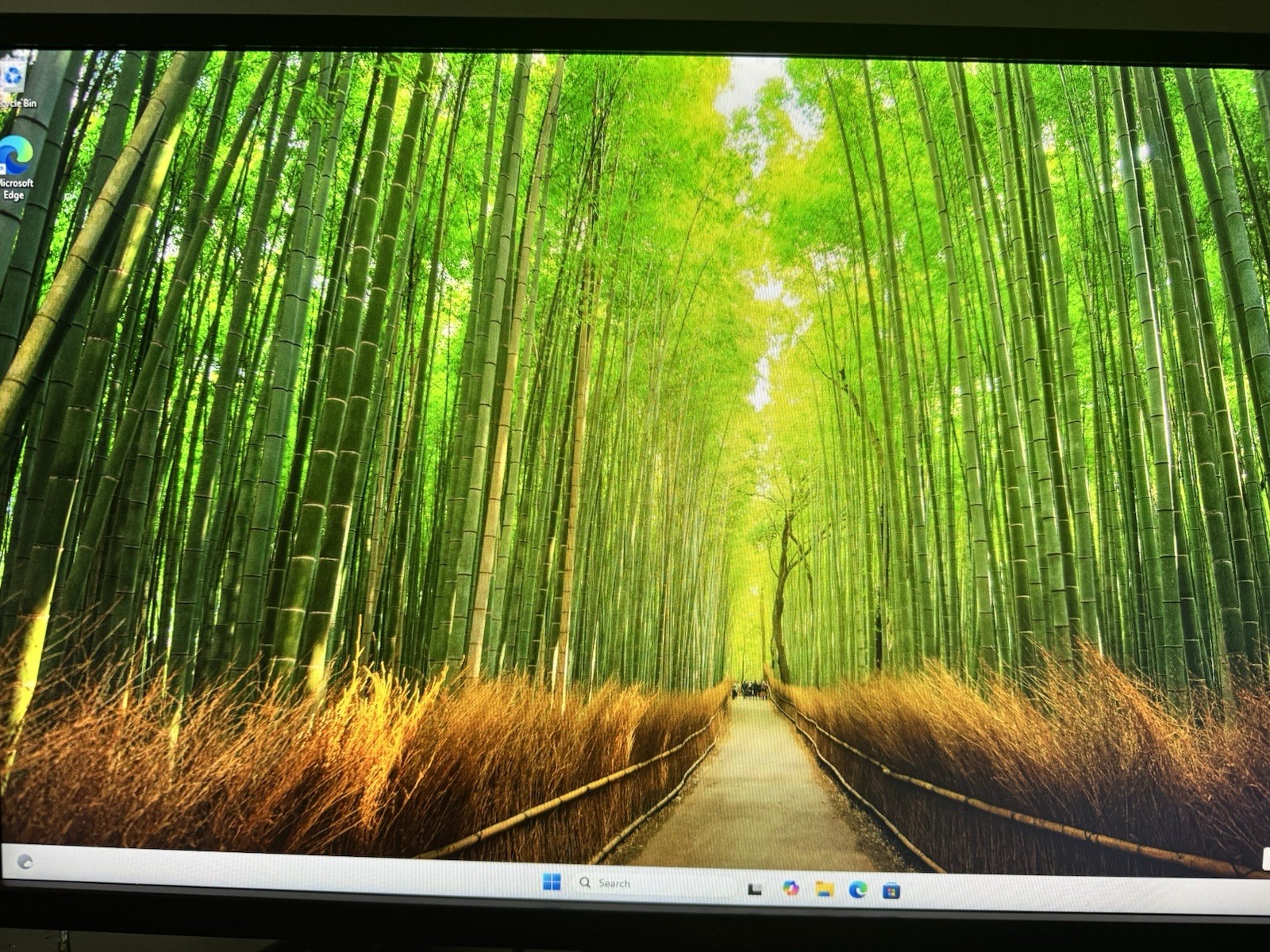Launch Copilot from the taskbar

click(790, 889)
